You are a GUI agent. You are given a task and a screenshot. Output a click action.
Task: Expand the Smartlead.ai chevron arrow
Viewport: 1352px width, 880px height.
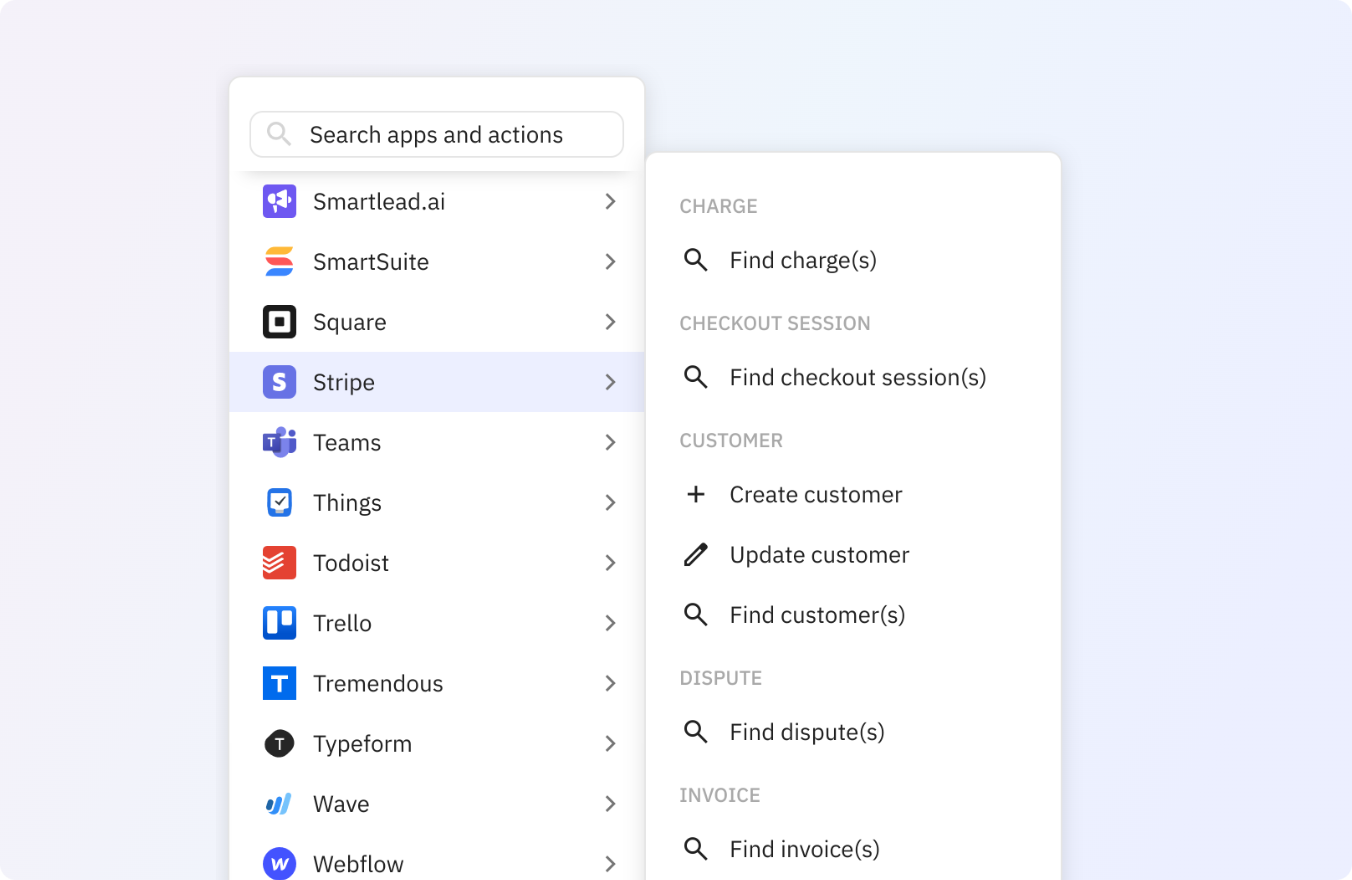coord(610,202)
